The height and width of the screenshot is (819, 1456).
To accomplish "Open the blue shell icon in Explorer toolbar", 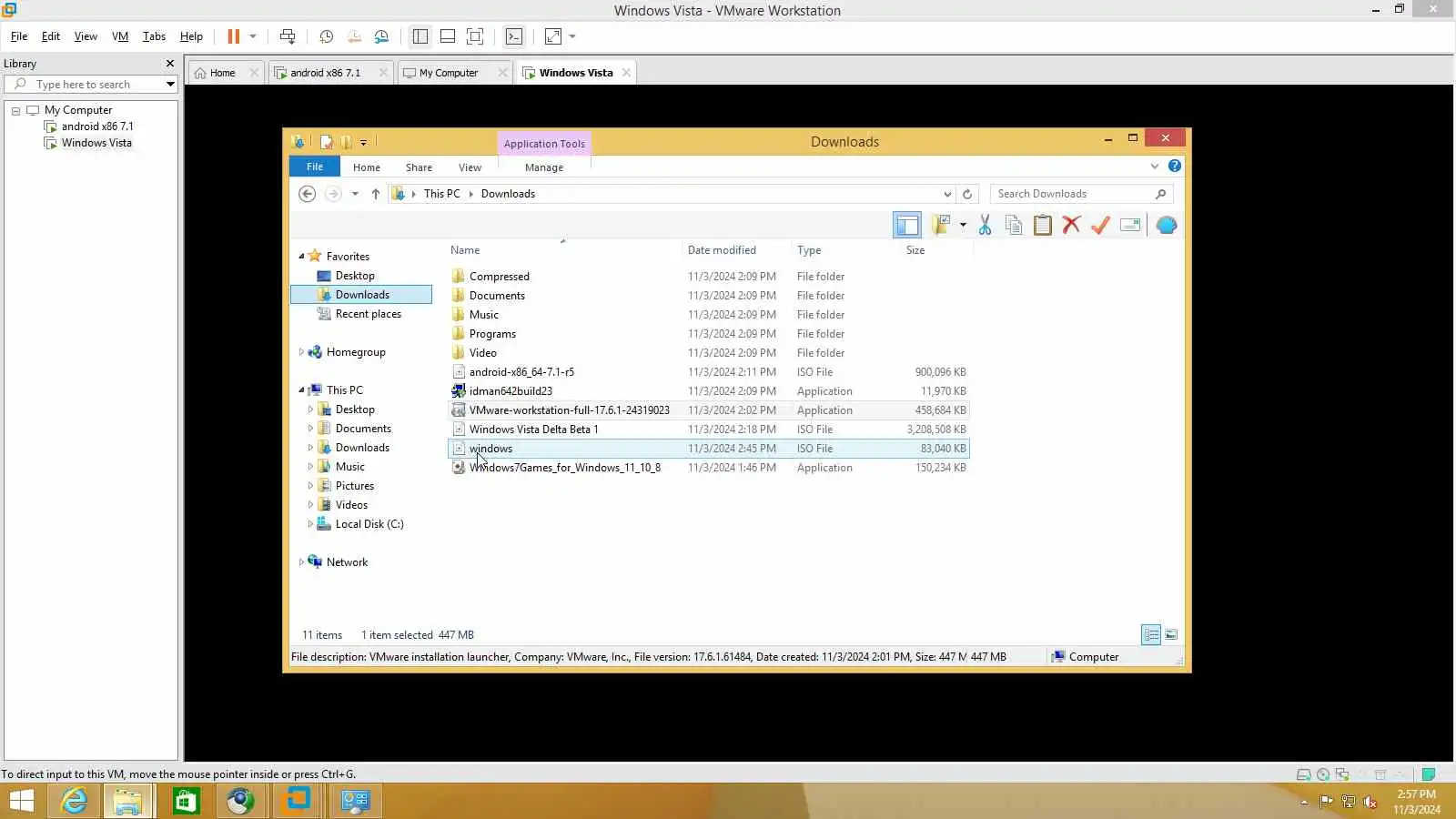I will click(x=1167, y=225).
